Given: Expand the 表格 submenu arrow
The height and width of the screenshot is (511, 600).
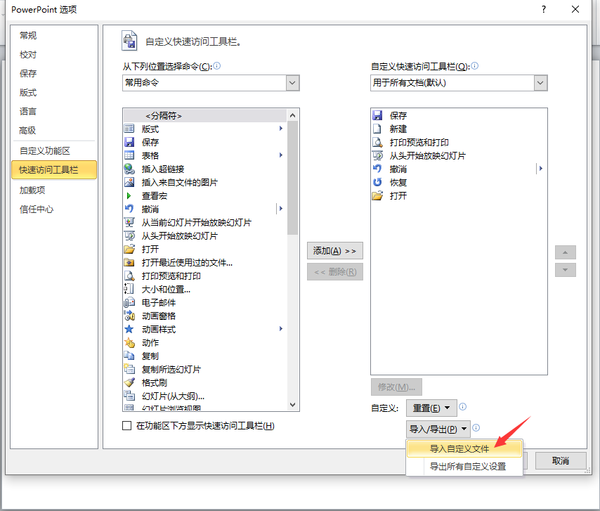Looking at the screenshot, I should (281, 155).
